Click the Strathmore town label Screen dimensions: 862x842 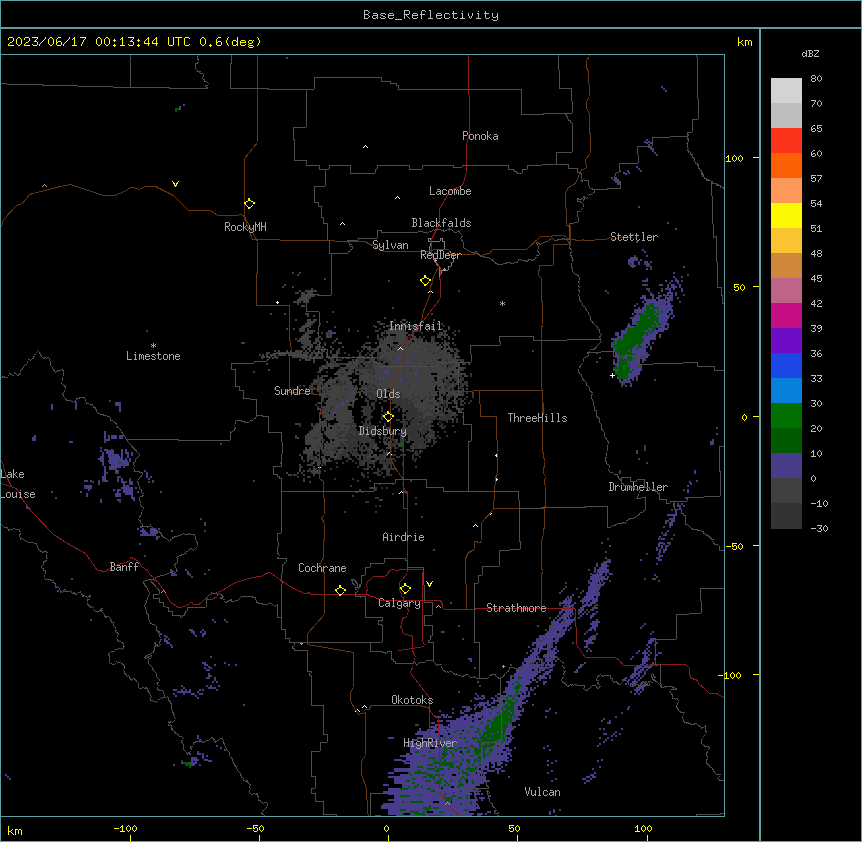516,608
